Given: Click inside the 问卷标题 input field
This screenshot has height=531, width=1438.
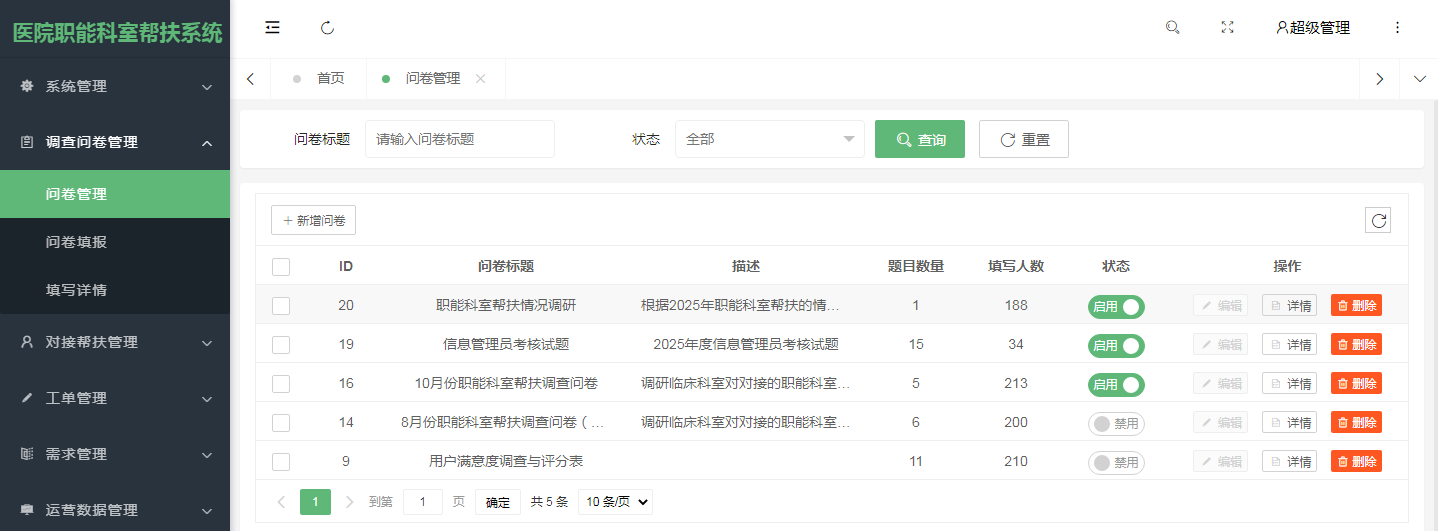Looking at the screenshot, I should (x=459, y=140).
